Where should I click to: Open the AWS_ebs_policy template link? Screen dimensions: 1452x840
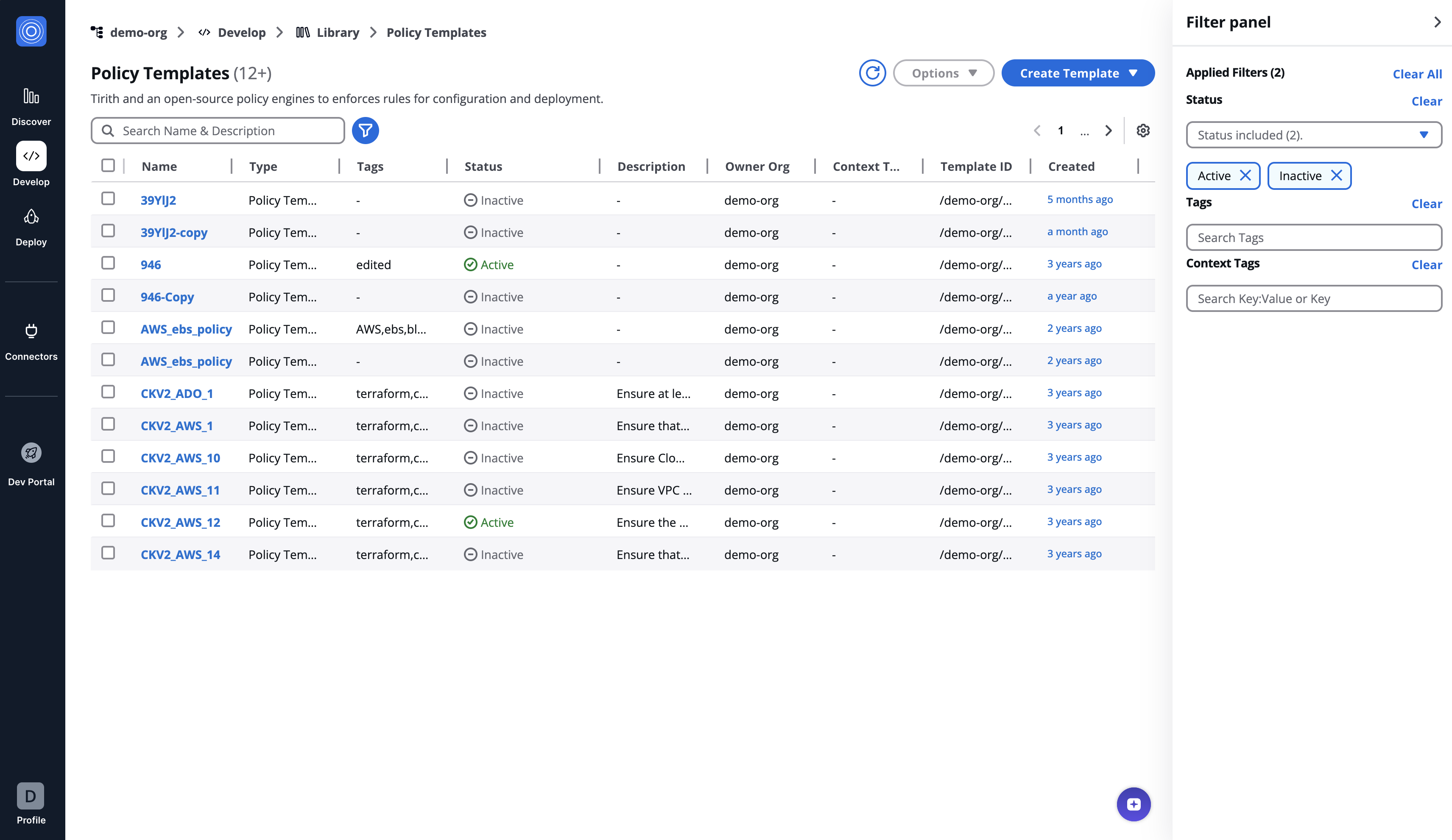pos(186,329)
